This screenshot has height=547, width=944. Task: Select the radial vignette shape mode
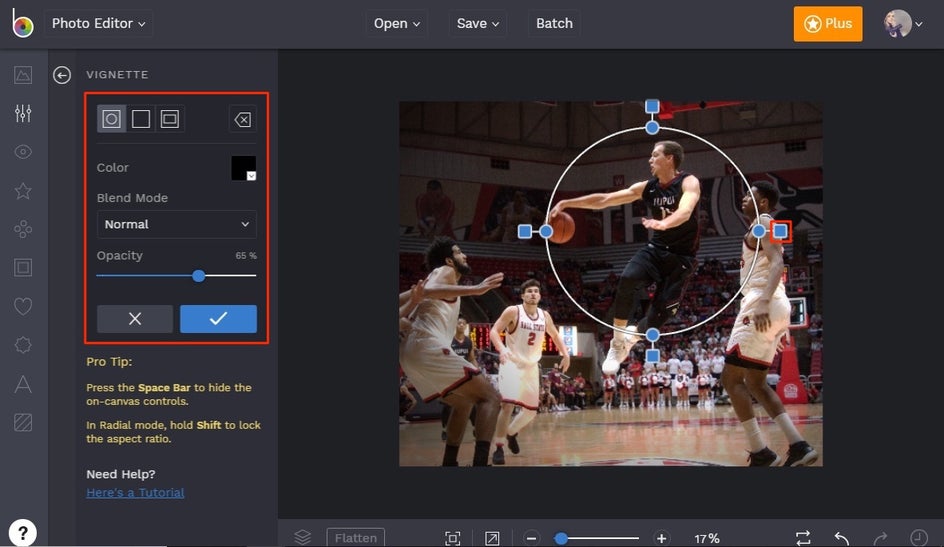click(111, 119)
